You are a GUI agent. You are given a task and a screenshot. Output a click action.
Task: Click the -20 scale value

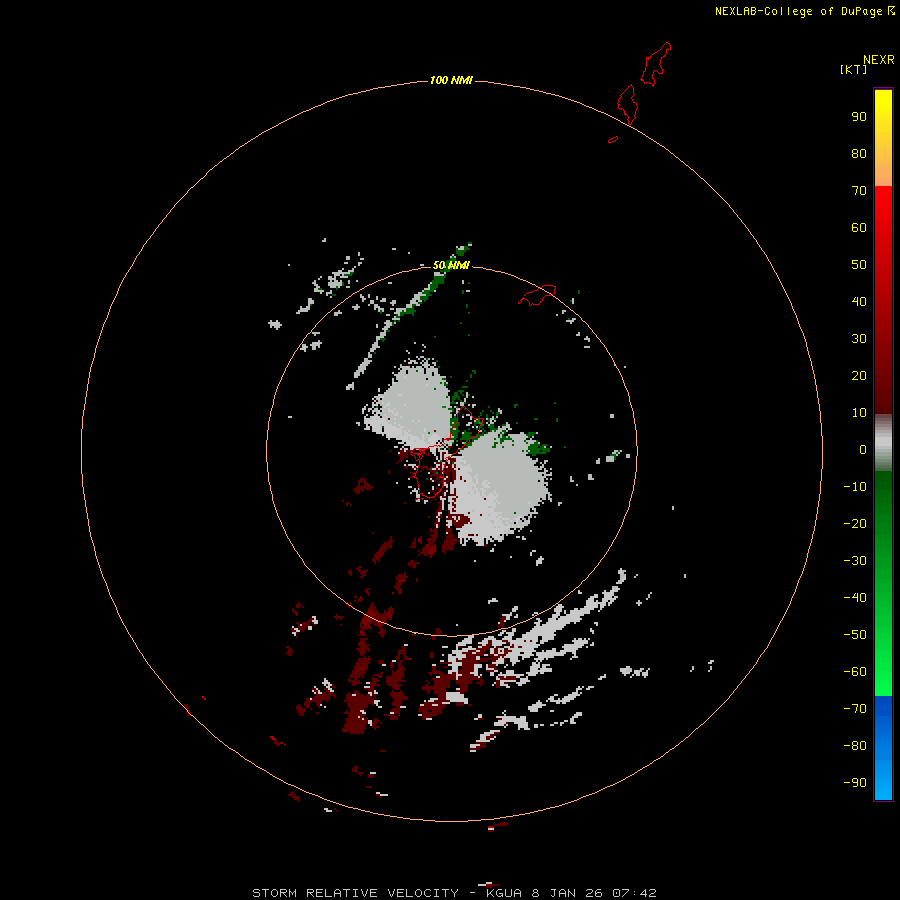[855, 524]
